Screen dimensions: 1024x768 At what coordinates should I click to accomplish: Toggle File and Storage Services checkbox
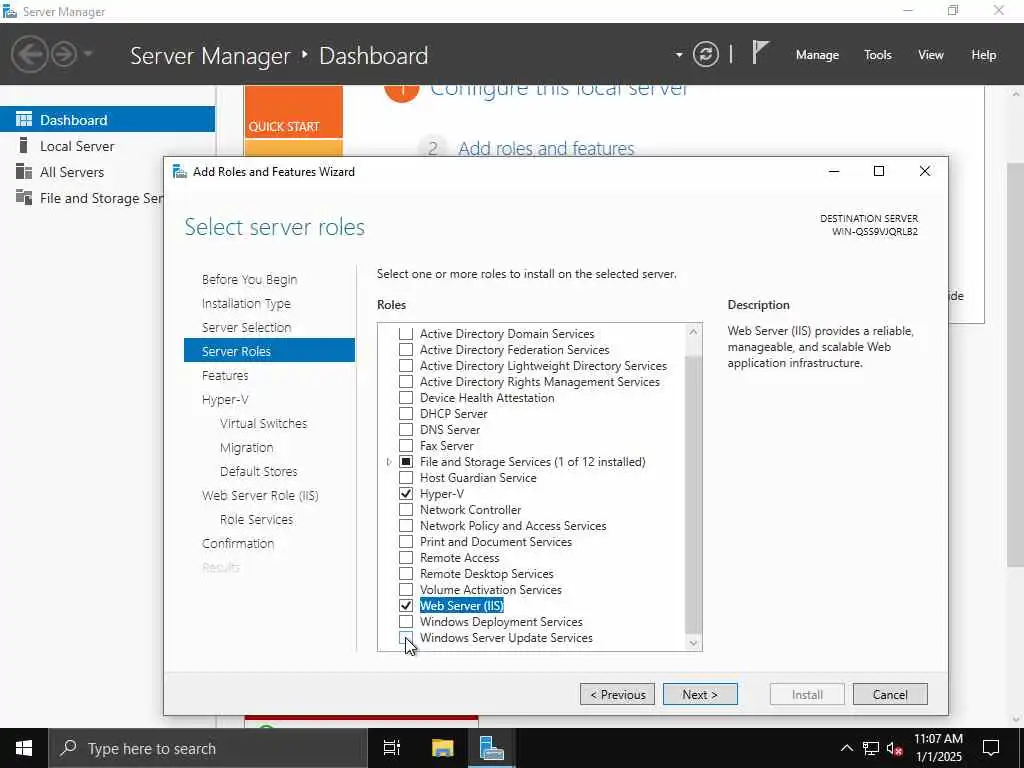(406, 462)
